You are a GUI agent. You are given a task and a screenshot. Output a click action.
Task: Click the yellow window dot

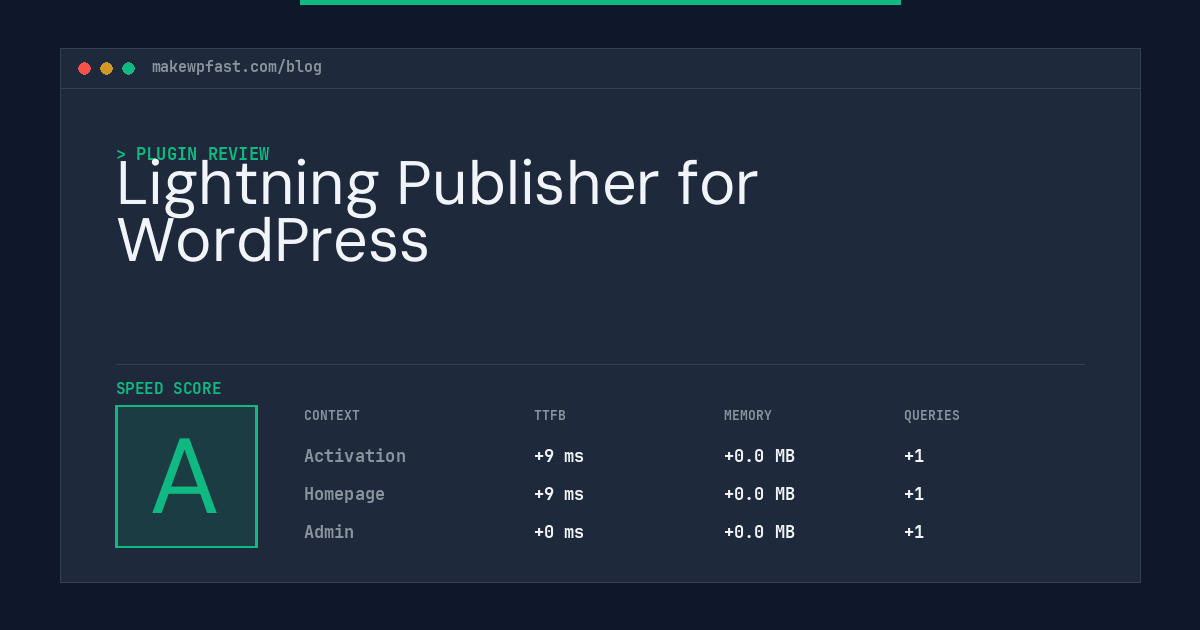point(106,68)
